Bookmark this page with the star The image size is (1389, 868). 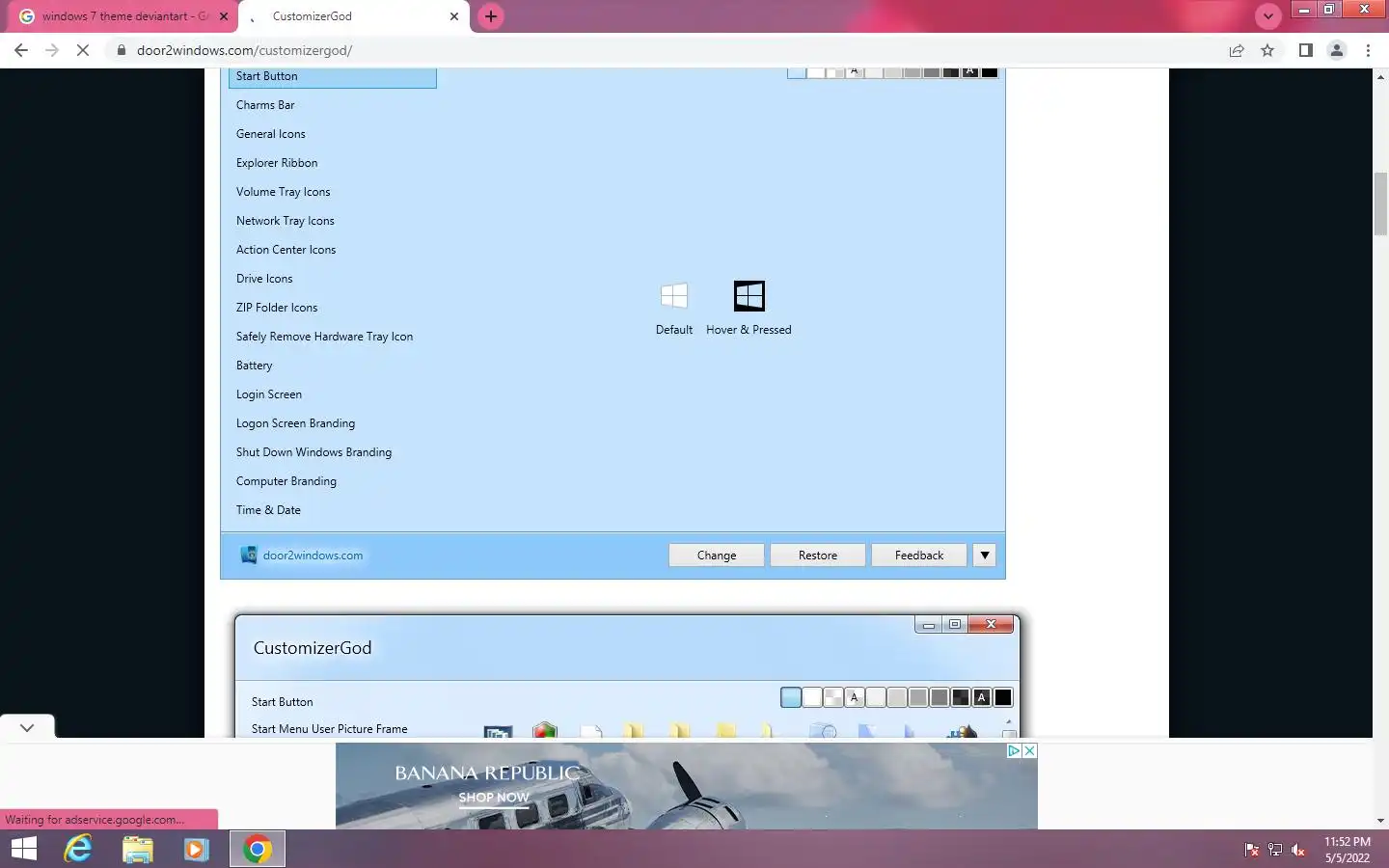1267,50
